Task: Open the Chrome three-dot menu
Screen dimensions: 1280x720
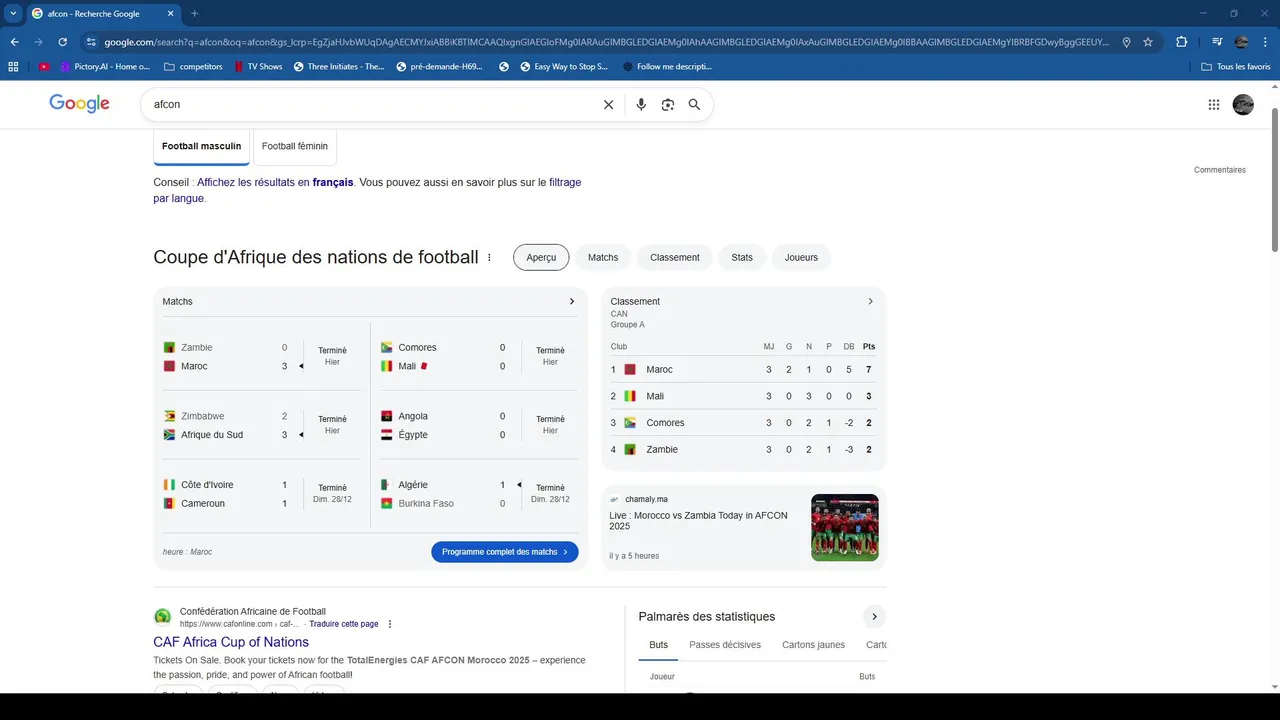Action: 1265,42
